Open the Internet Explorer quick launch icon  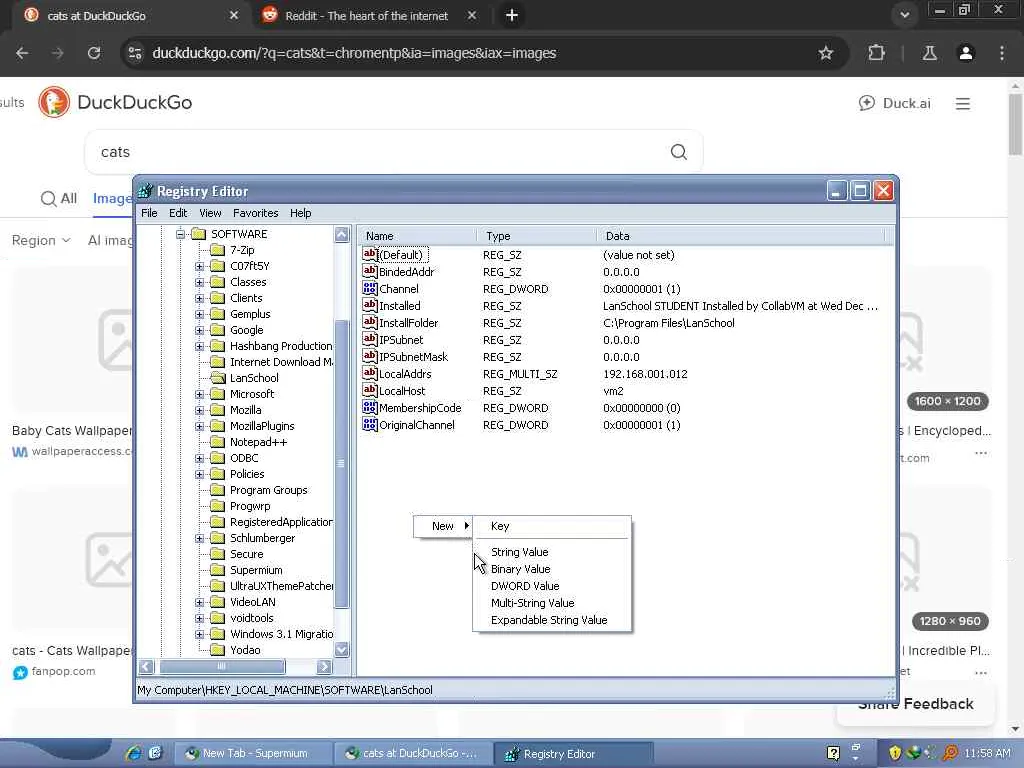pos(133,753)
